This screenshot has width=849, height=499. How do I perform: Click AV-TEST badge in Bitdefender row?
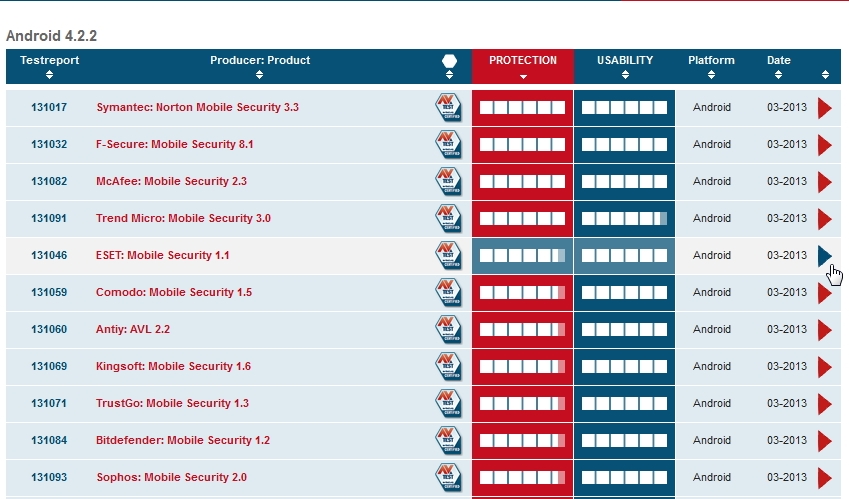pyautogui.click(x=448, y=441)
